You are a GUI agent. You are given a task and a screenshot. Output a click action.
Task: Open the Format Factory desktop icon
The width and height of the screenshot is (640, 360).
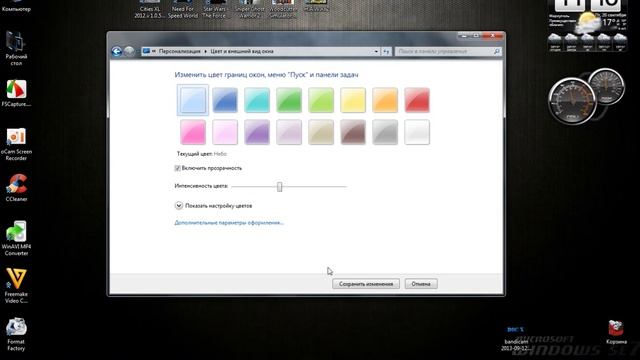[x=16, y=334]
